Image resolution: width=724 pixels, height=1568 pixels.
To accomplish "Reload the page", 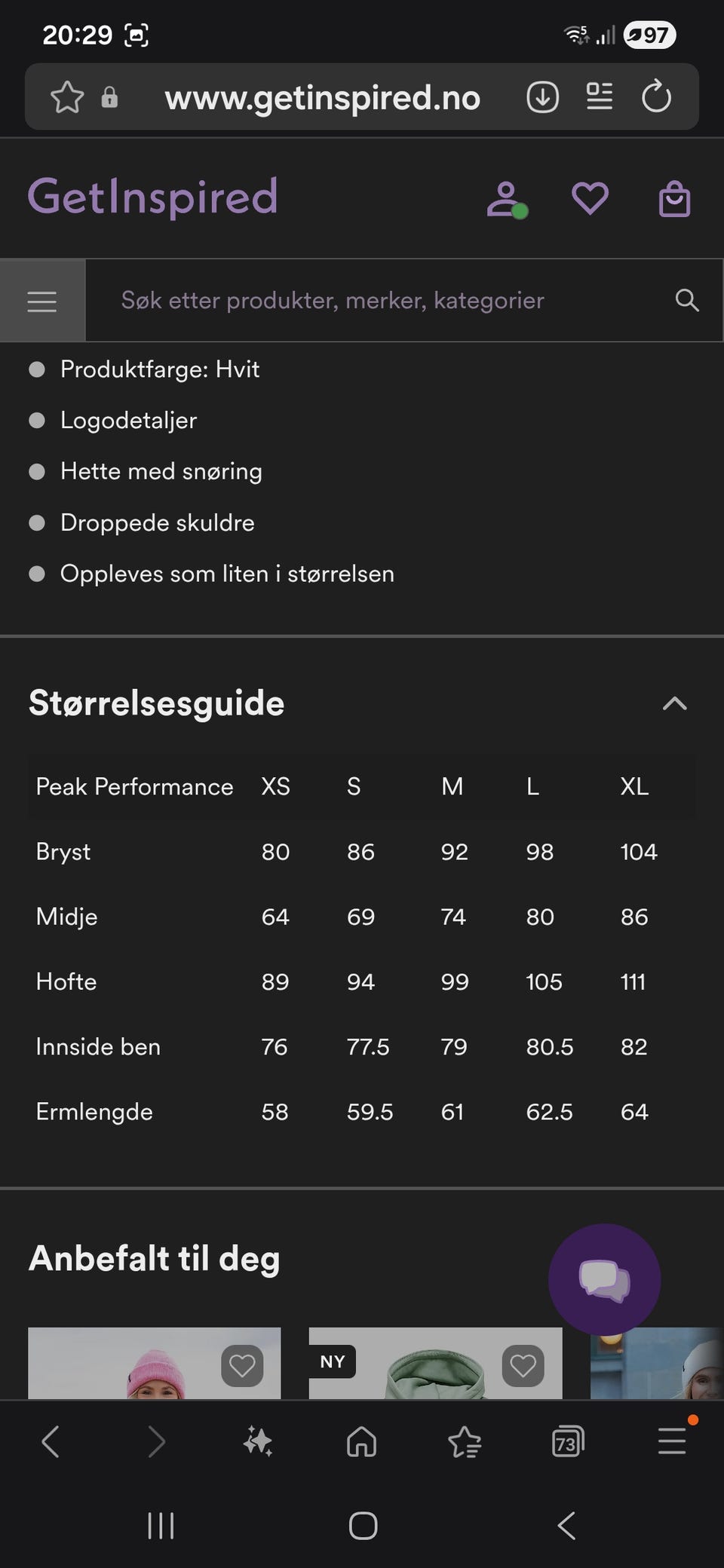I will [x=656, y=96].
